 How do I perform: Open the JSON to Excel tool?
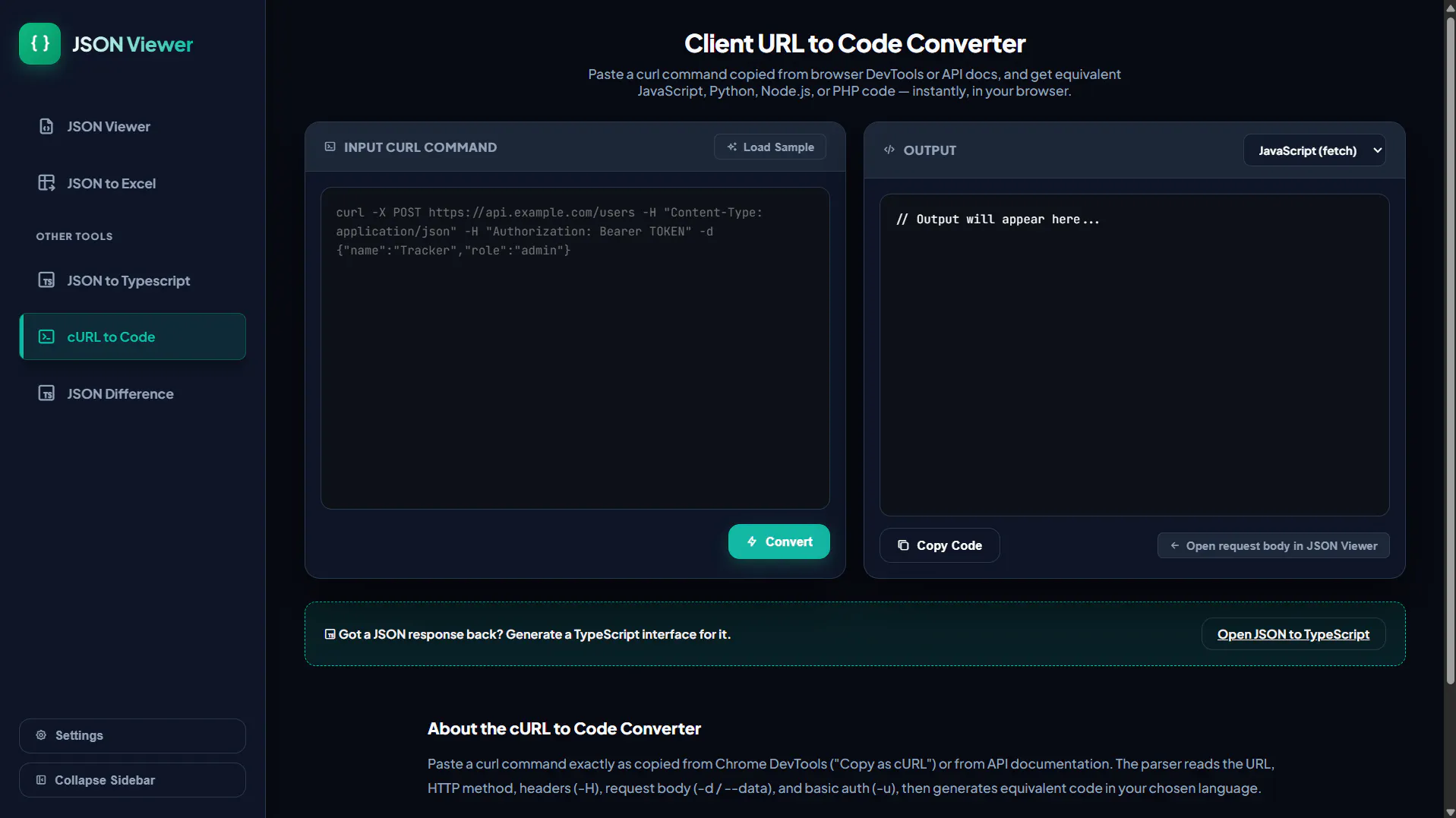(132, 183)
